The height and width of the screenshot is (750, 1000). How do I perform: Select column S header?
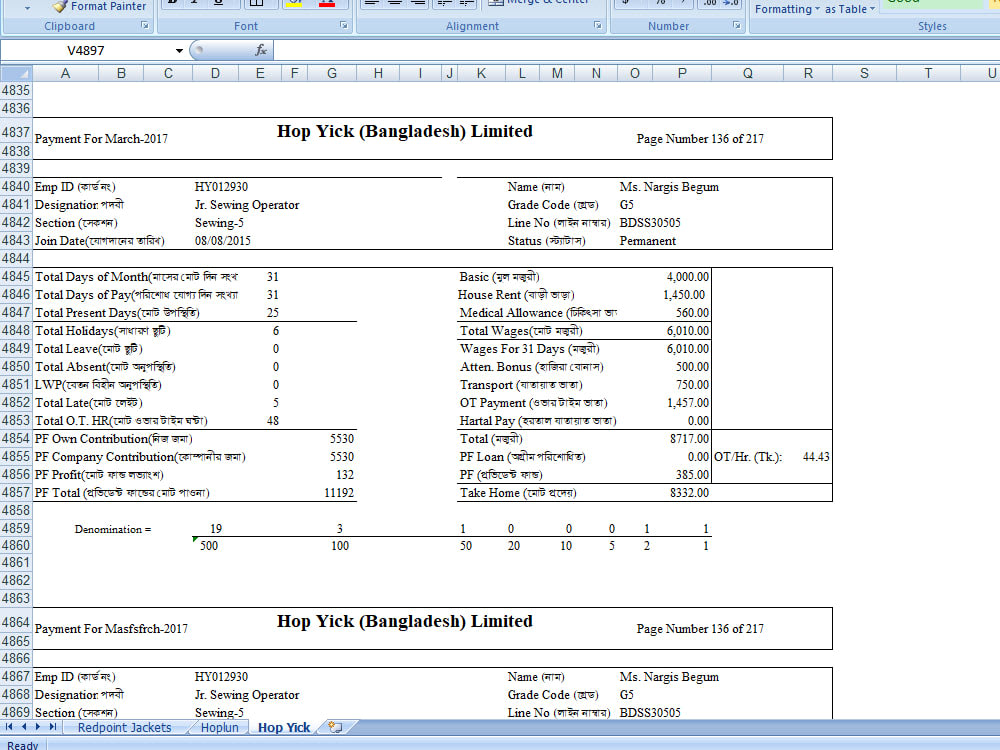[864, 73]
